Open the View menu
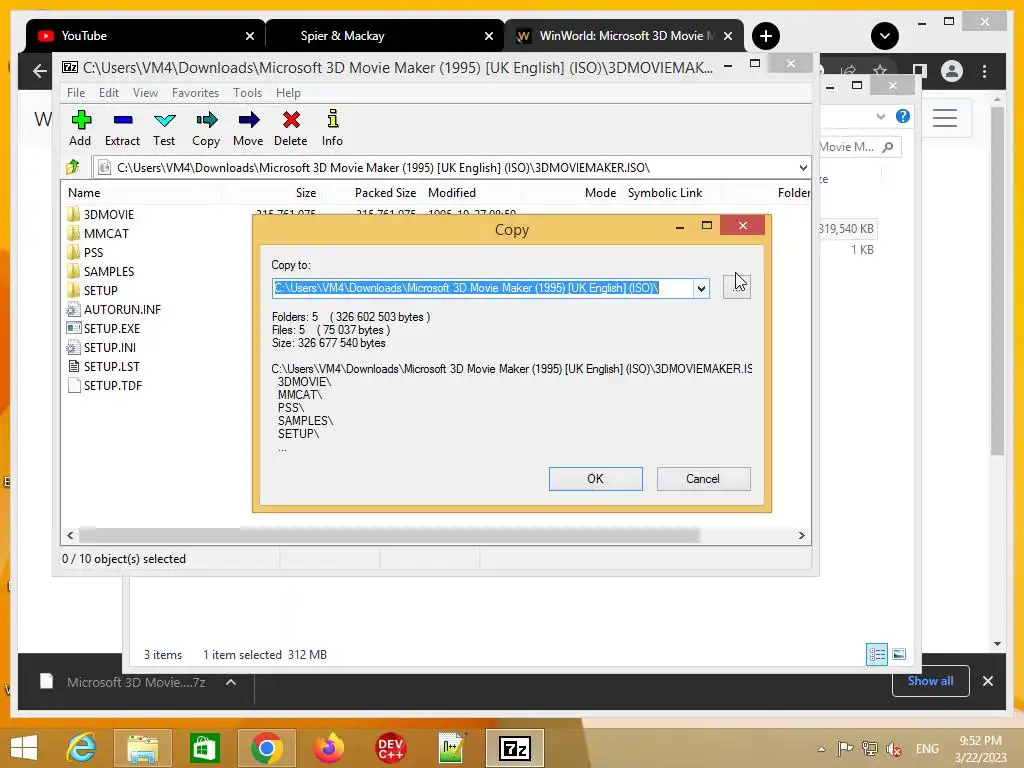The image size is (1024, 768). [145, 93]
